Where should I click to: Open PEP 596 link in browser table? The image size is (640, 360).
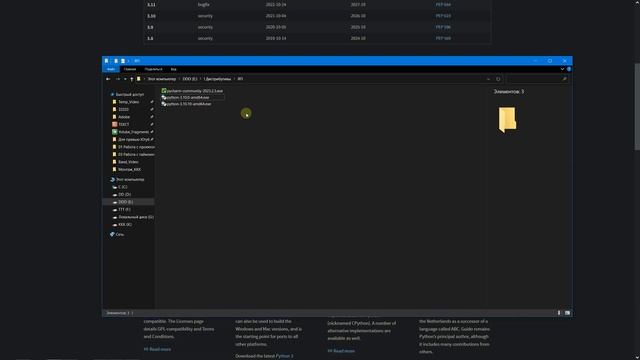pyautogui.click(x=443, y=27)
